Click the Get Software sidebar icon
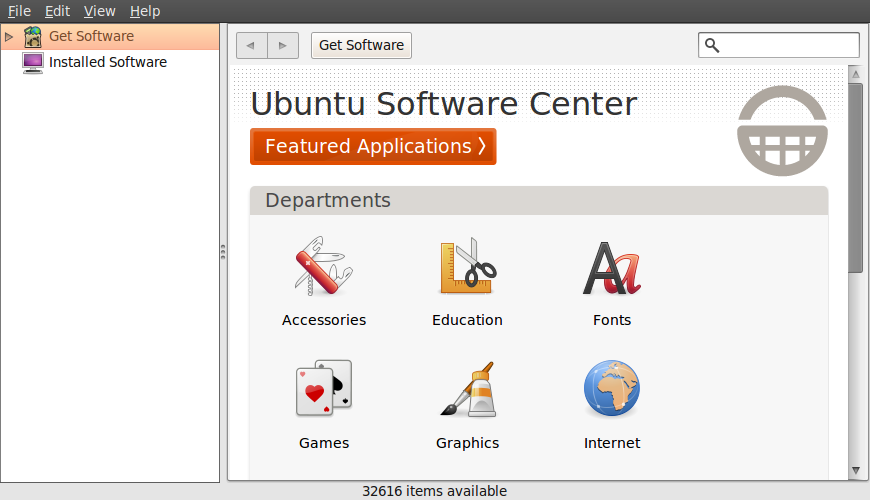Viewport: 870px width, 500px height. (x=33, y=37)
